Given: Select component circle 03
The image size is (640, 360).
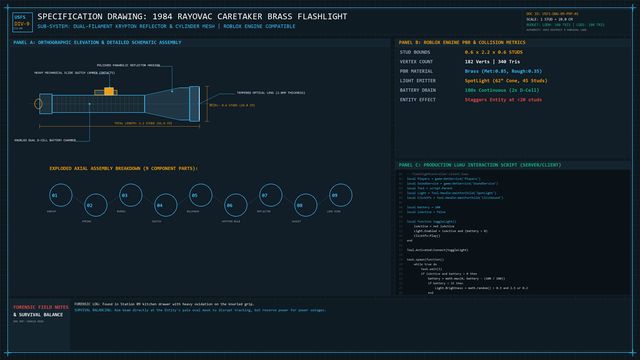Looking at the screenshot, I should [131, 195].
